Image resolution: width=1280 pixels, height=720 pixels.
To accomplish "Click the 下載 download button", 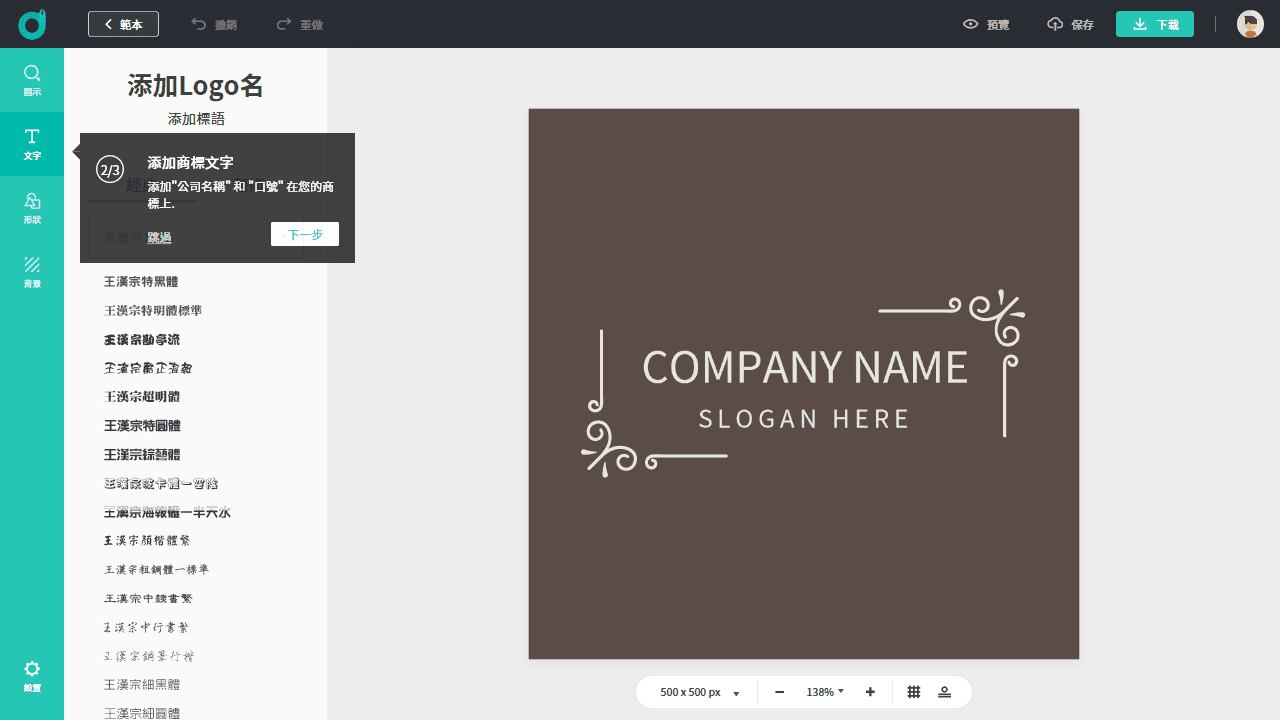I will [x=1154, y=24].
